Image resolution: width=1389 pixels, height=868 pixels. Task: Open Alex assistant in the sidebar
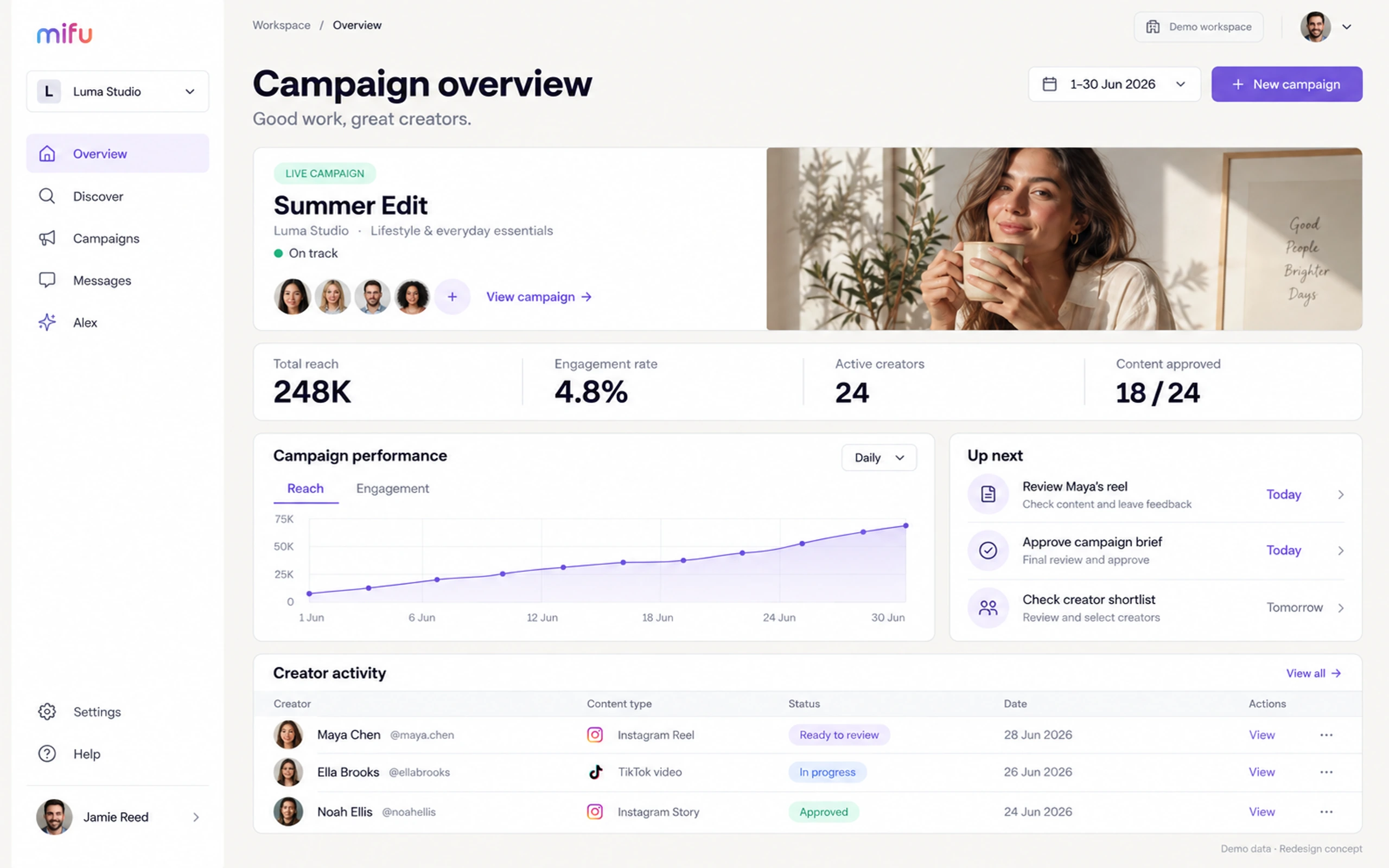[118, 322]
